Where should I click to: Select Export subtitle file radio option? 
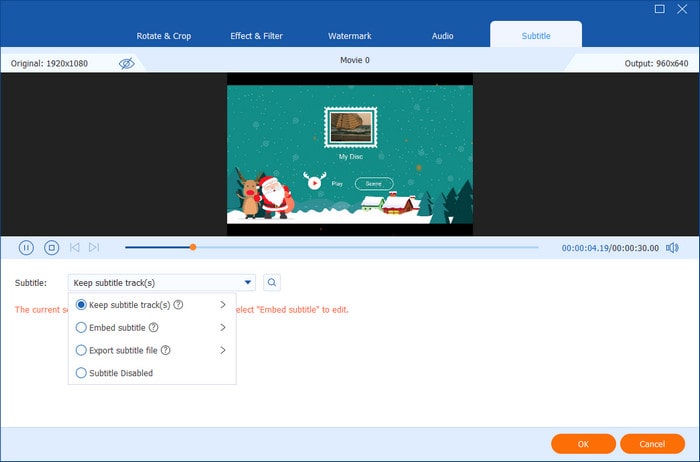(82, 350)
